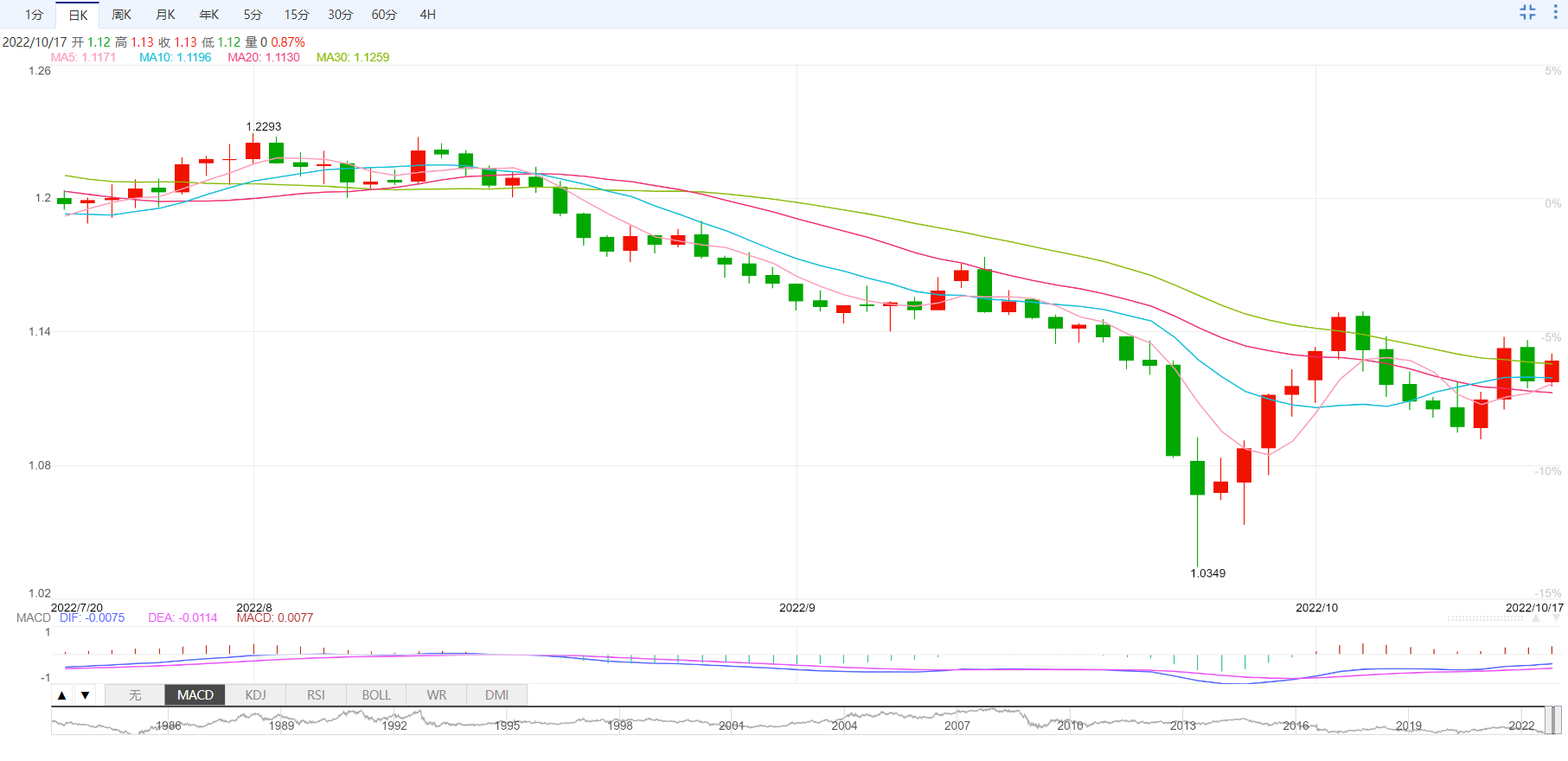
Task: Open the three-dot more options menu
Action: tap(1555, 12)
